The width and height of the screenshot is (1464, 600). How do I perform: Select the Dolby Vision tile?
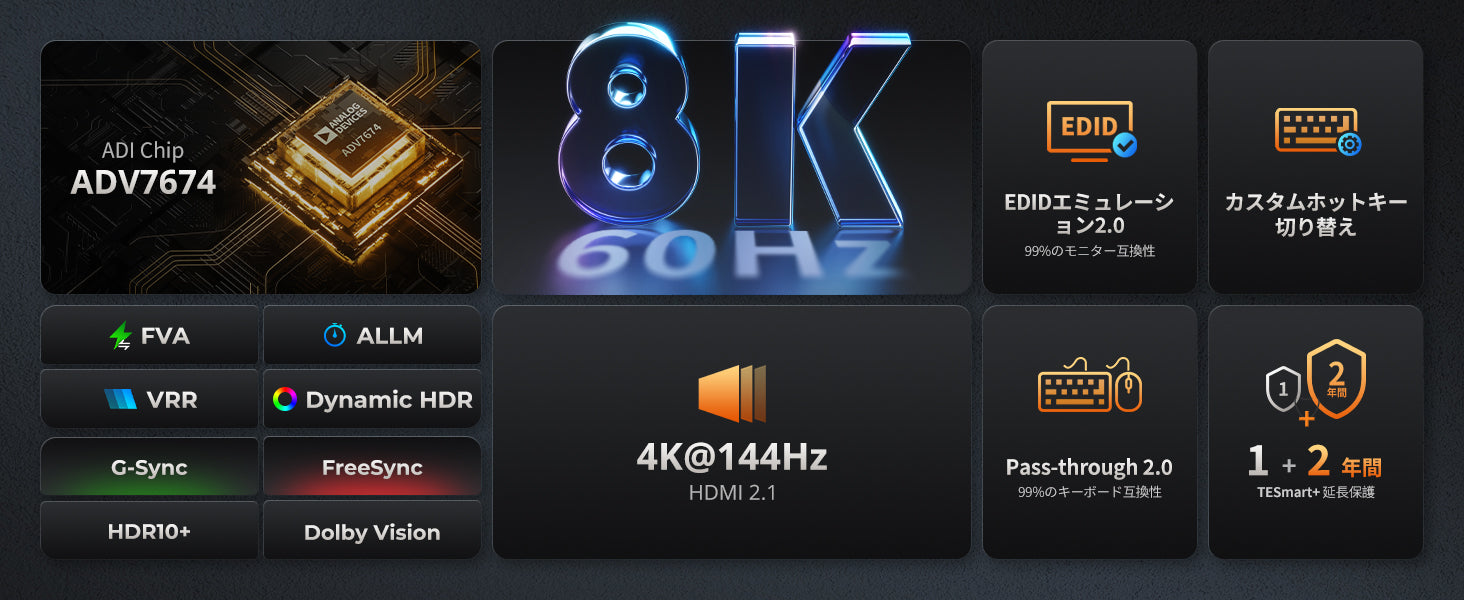(372, 531)
